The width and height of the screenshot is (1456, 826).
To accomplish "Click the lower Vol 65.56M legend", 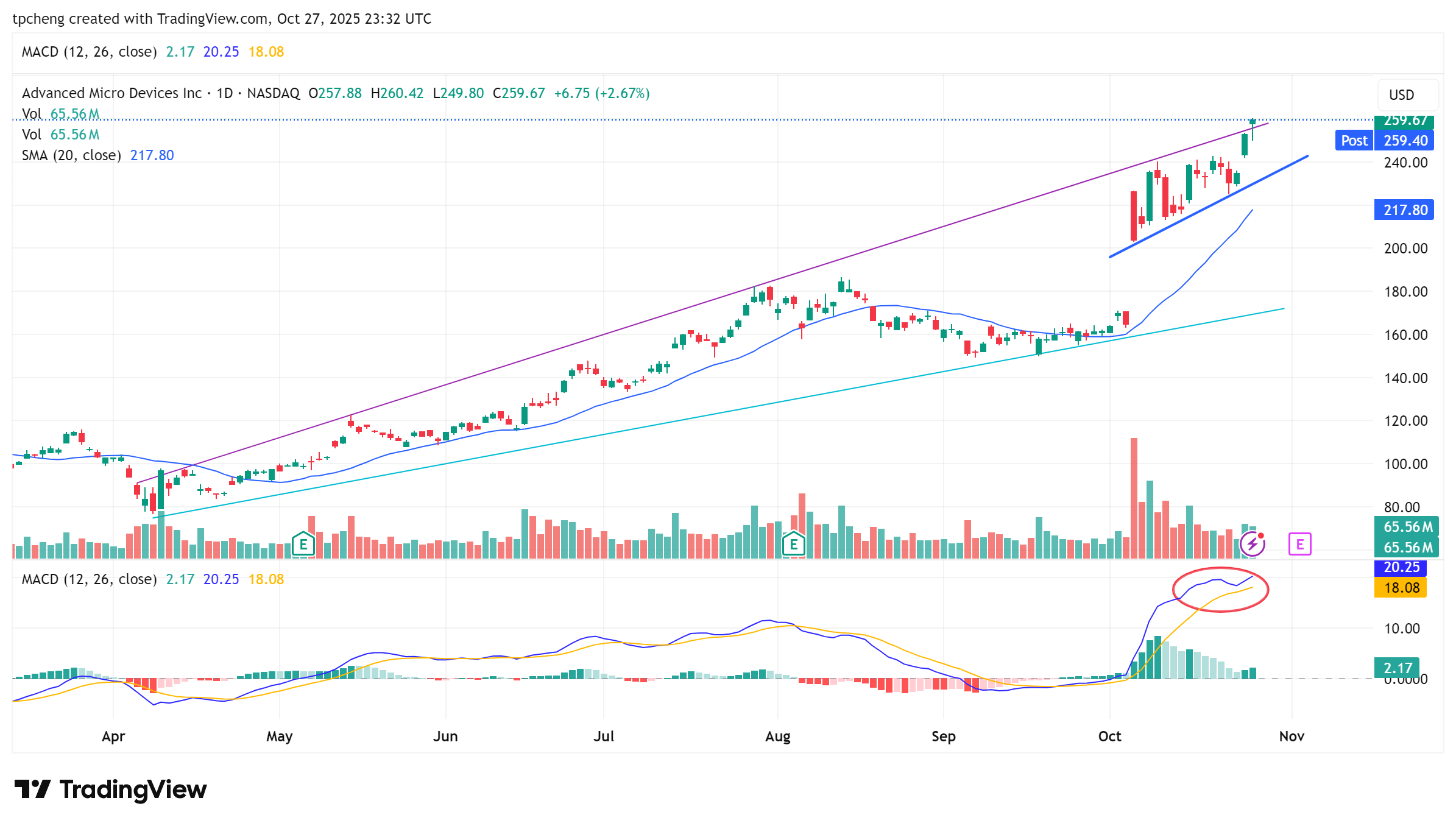I will pyautogui.click(x=60, y=135).
